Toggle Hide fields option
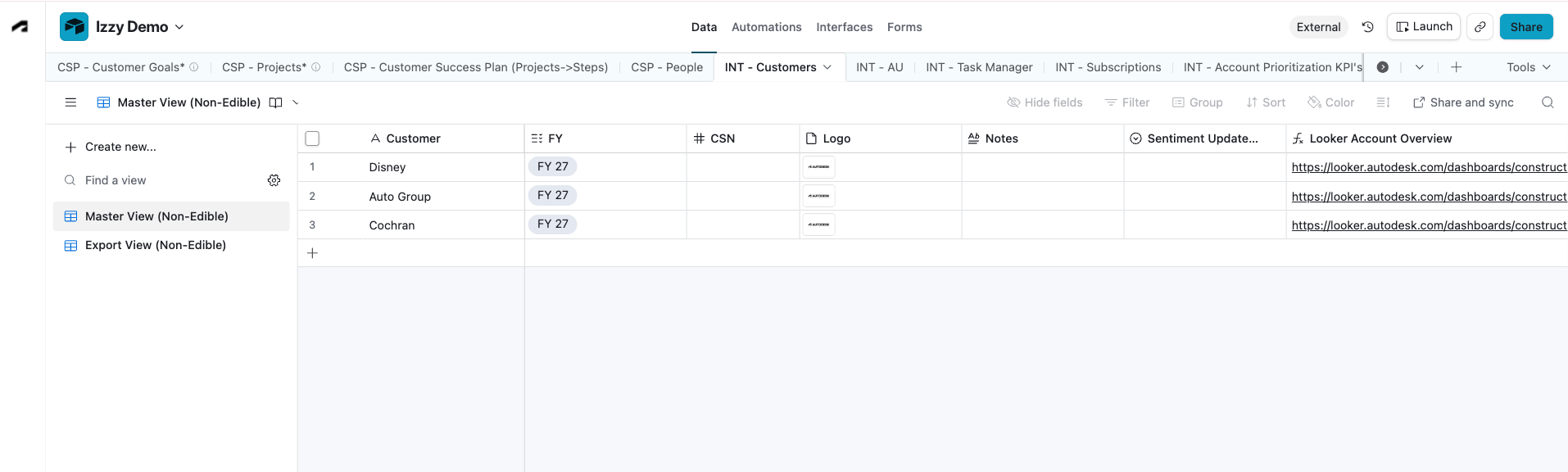The image size is (1568, 472). click(x=1045, y=102)
